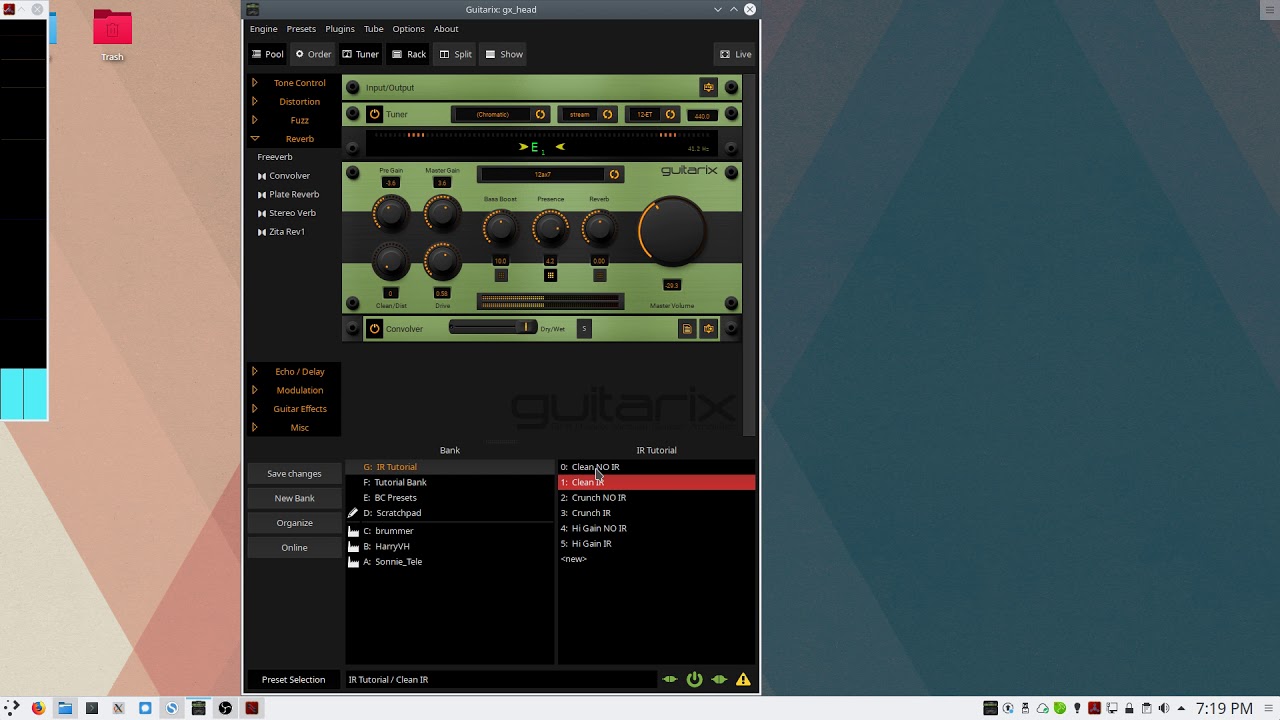Click the volume icon in the system tray
The image size is (1280, 720).
[1163, 708]
